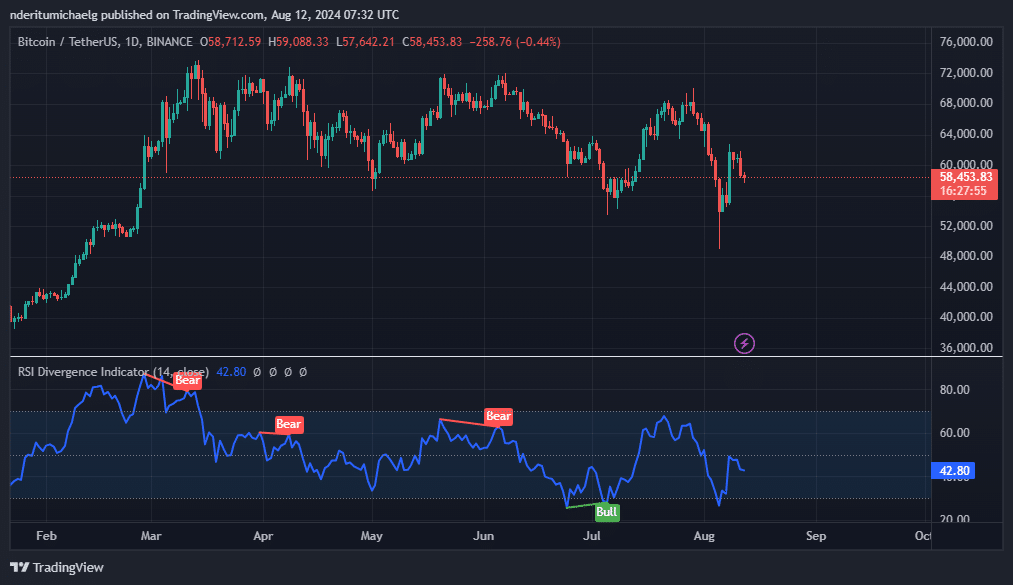Click the Bitcoin / TetherUS symbol title
Image resolution: width=1013 pixels, height=585 pixels.
(105, 42)
